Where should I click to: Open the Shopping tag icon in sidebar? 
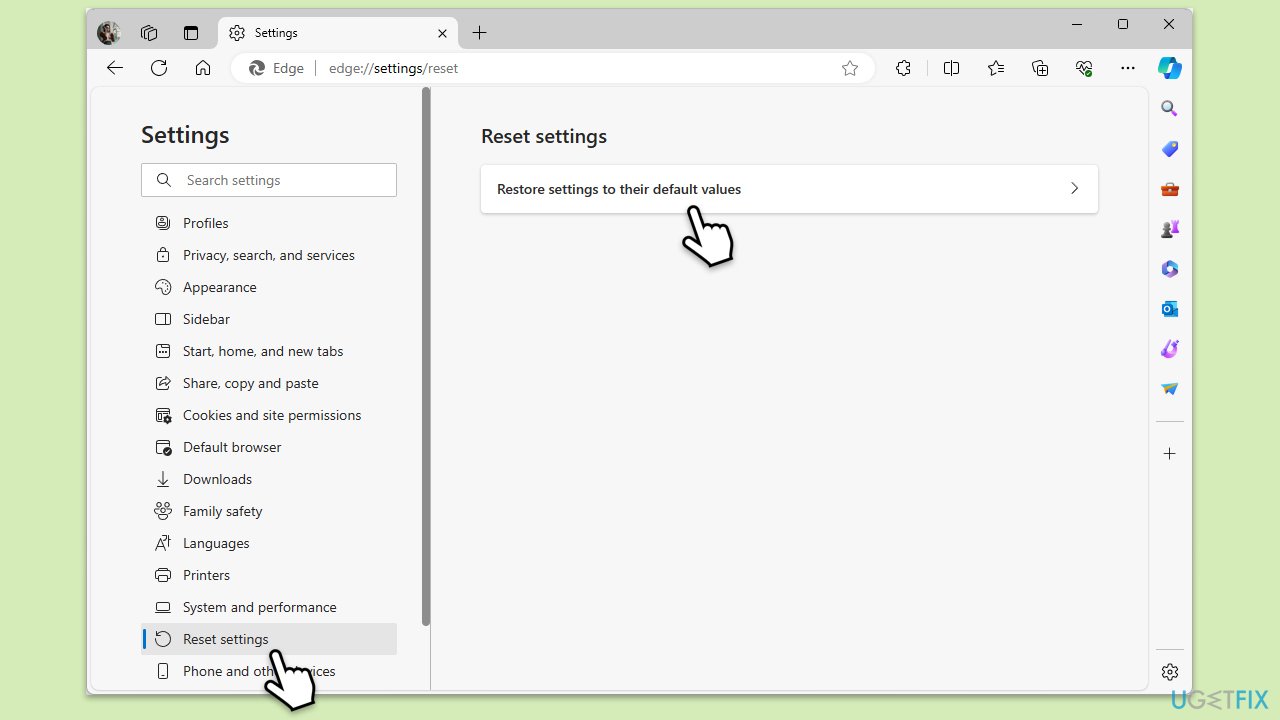coord(1169,149)
